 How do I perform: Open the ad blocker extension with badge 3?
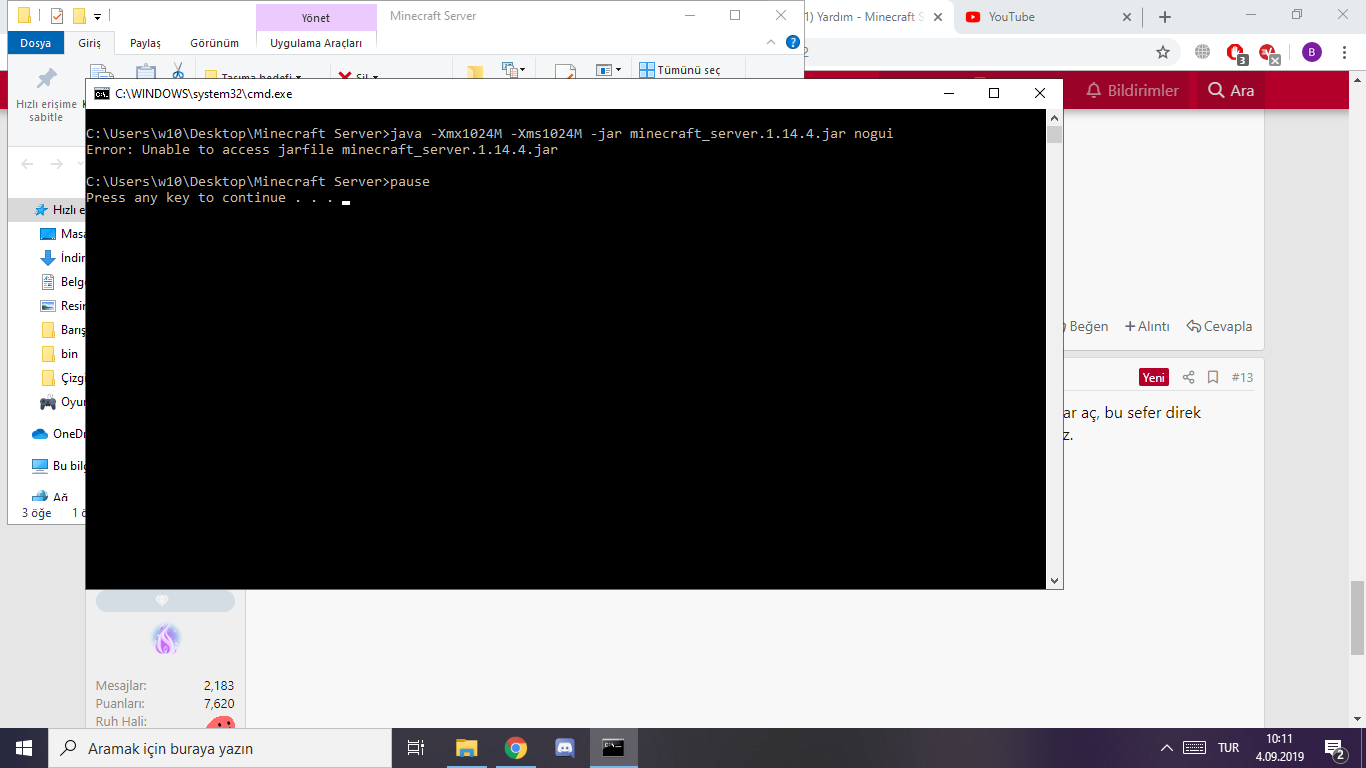point(1236,53)
